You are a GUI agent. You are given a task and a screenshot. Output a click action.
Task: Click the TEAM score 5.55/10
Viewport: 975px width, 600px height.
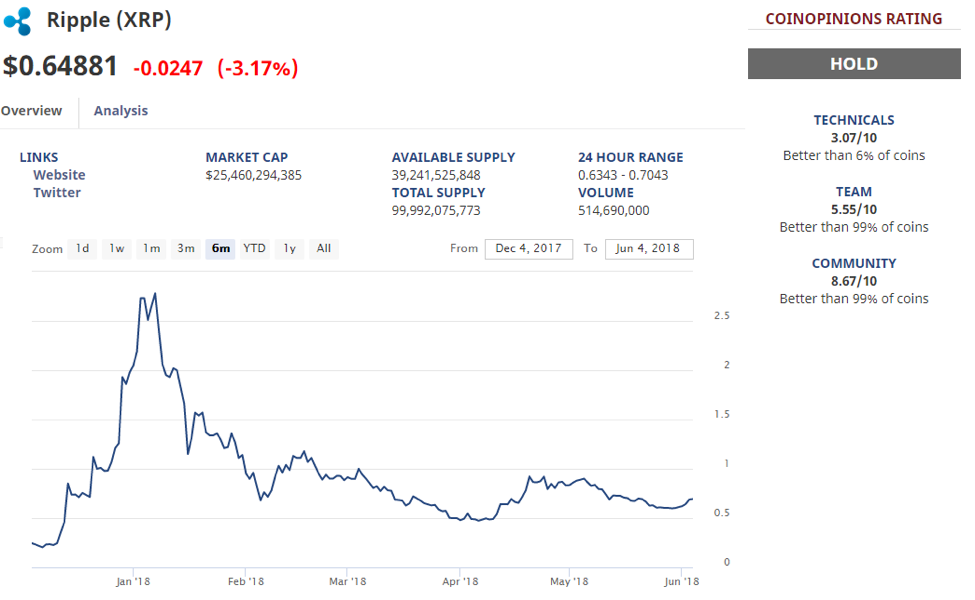click(854, 209)
